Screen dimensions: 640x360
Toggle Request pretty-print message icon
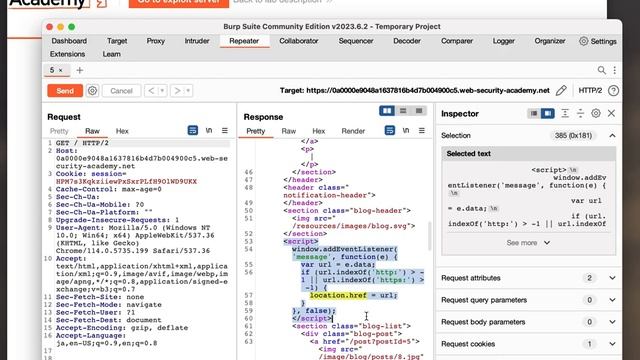(x=193, y=131)
